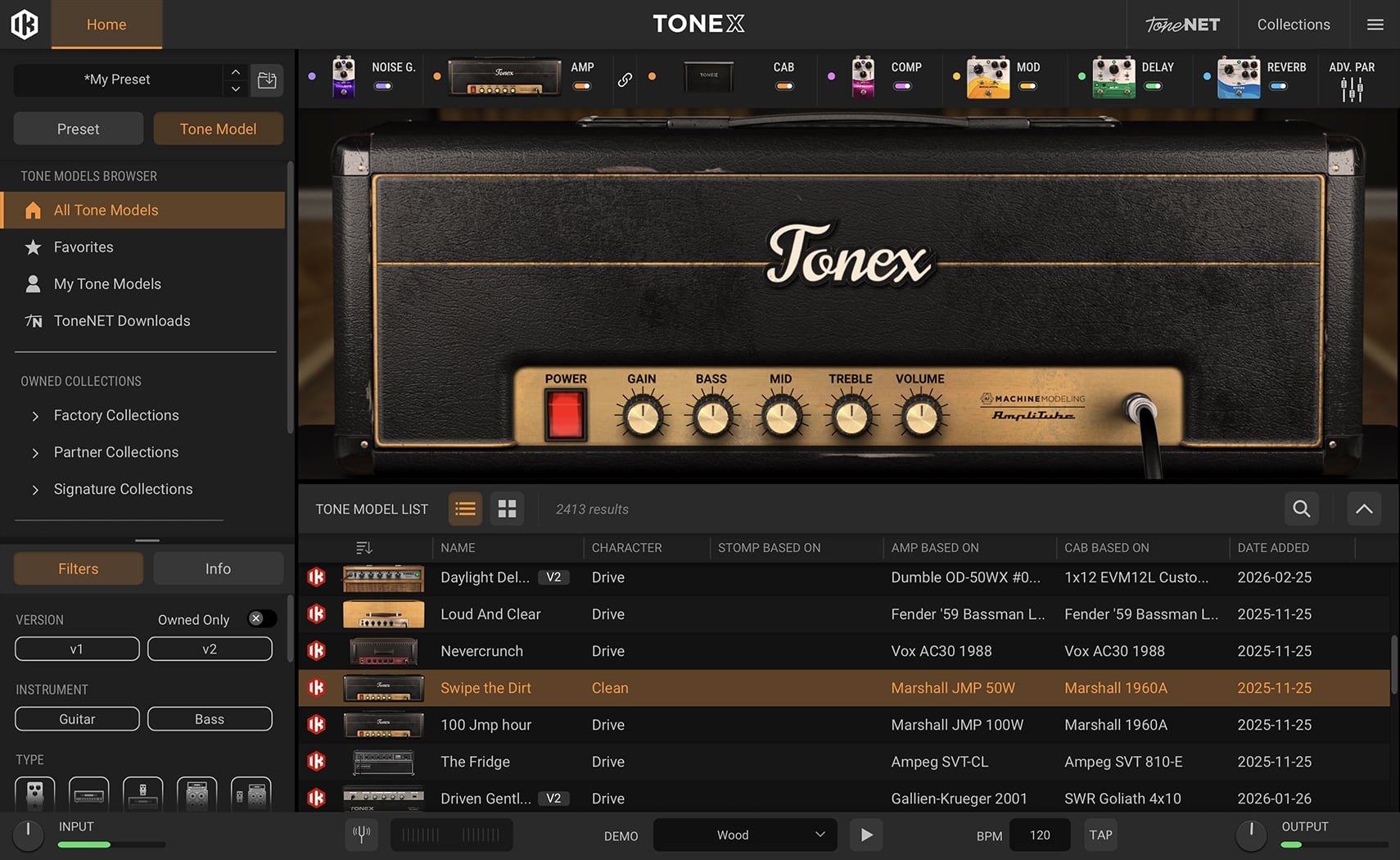
Task: Open the tuner icon in bottom bar
Action: pyautogui.click(x=361, y=835)
